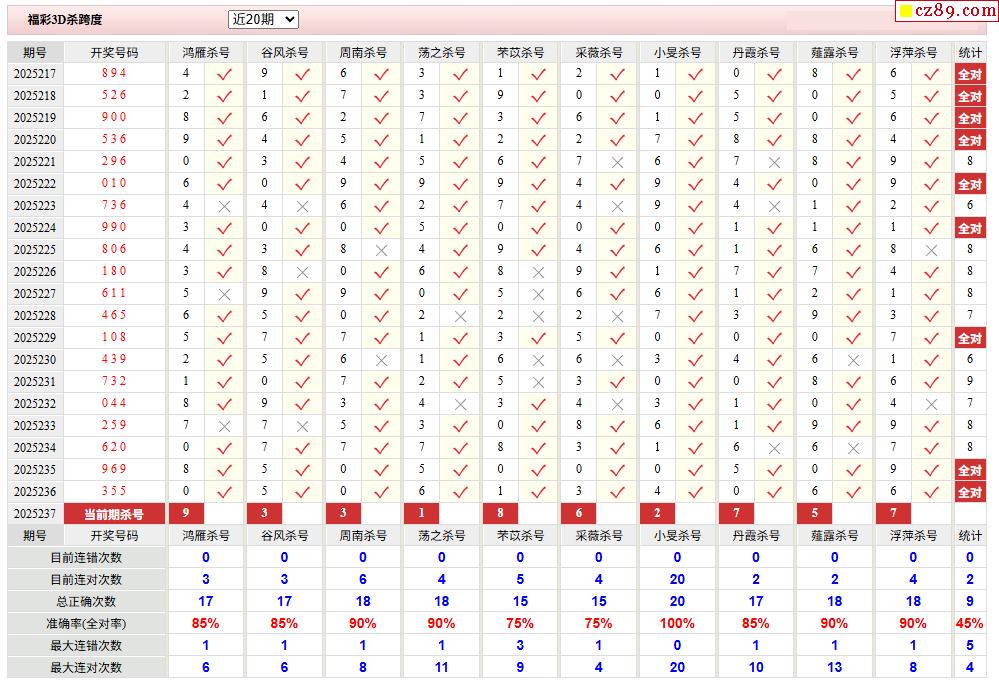Click period number 2025237
Screen dimensions: 999x683
coord(35,514)
